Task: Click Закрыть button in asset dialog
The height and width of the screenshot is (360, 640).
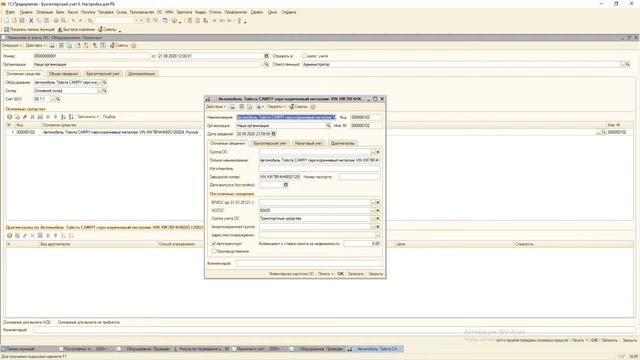Action: pos(376,274)
